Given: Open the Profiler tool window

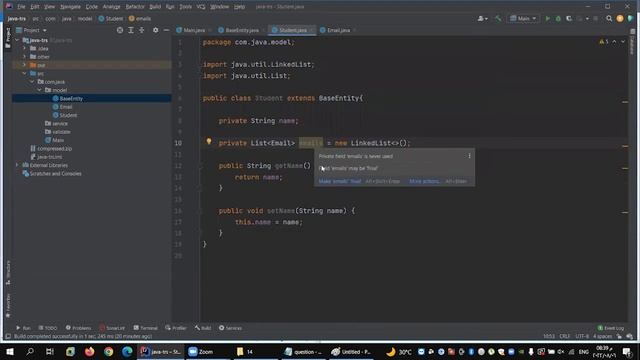Looking at the screenshot, I should [176, 328].
